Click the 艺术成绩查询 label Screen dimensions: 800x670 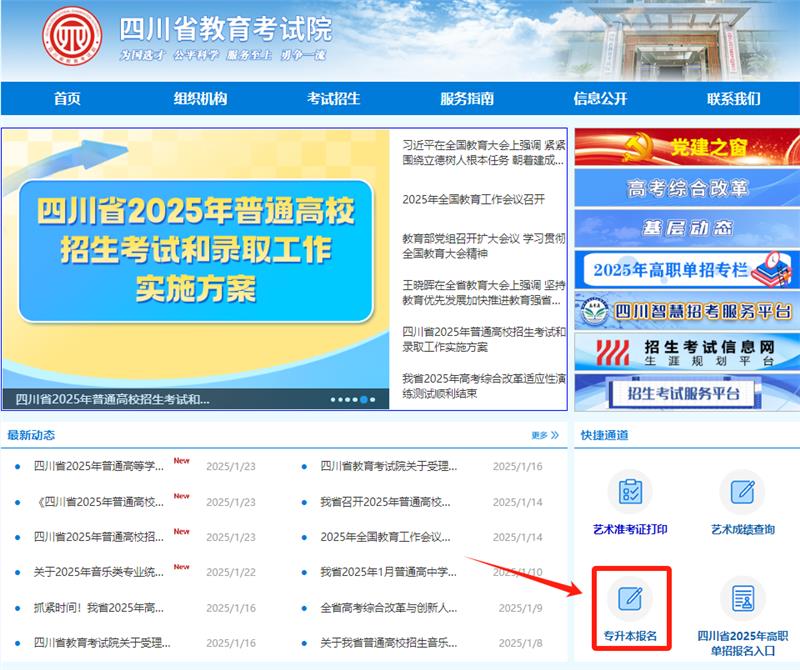[743, 530]
